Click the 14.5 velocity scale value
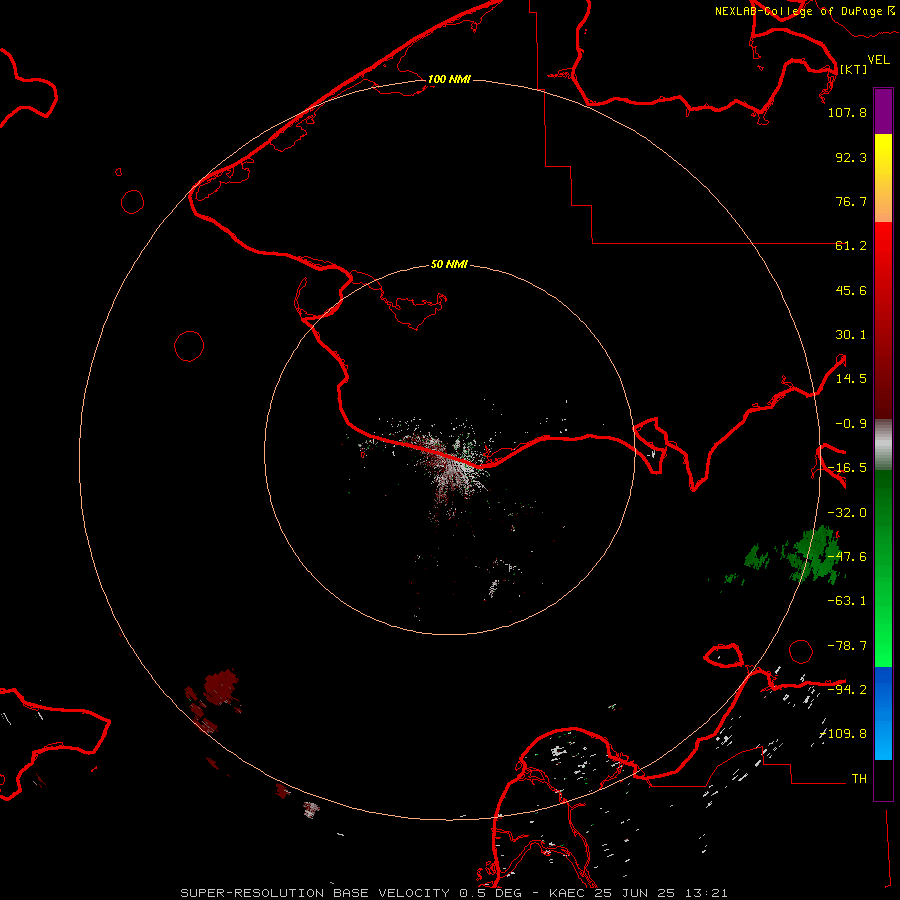900x900 pixels. [x=851, y=379]
